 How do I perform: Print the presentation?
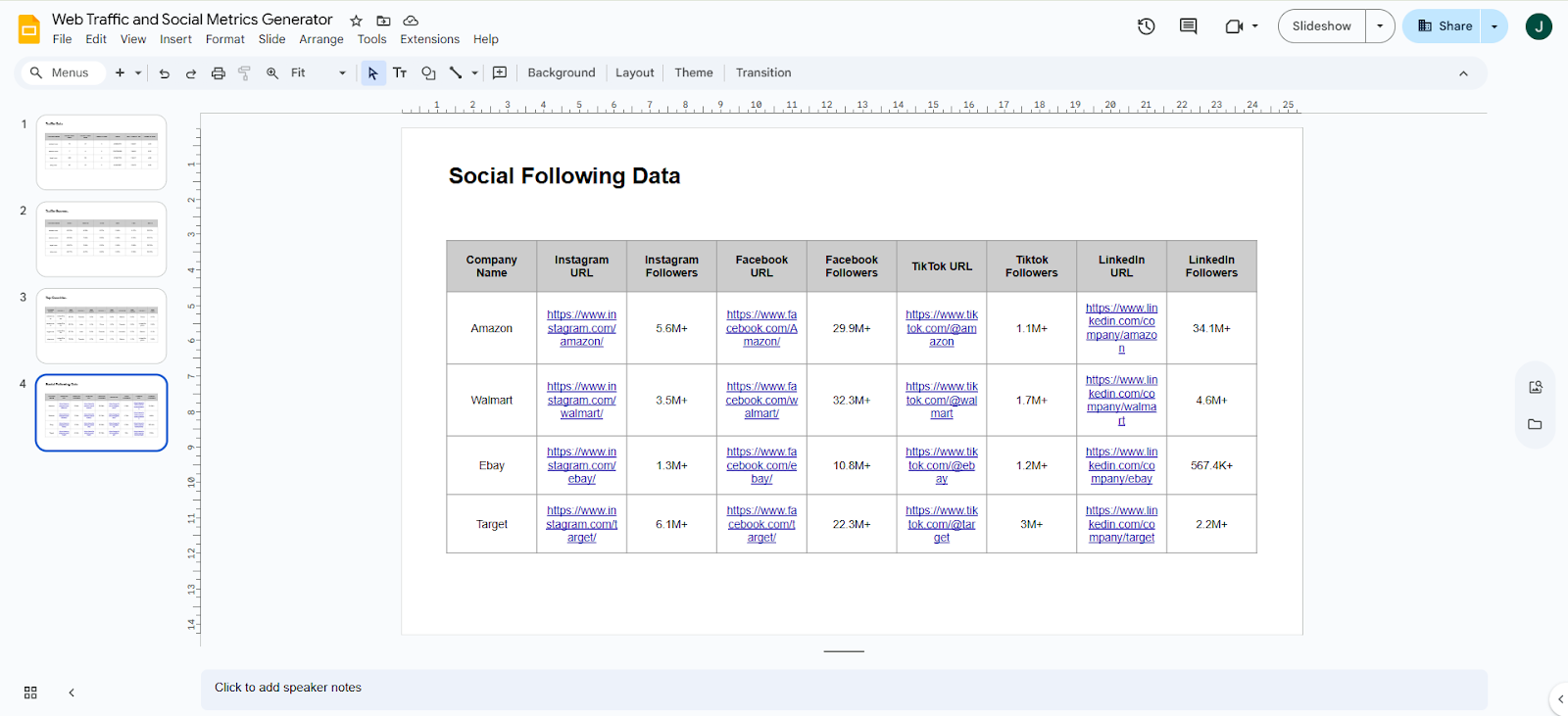(219, 73)
